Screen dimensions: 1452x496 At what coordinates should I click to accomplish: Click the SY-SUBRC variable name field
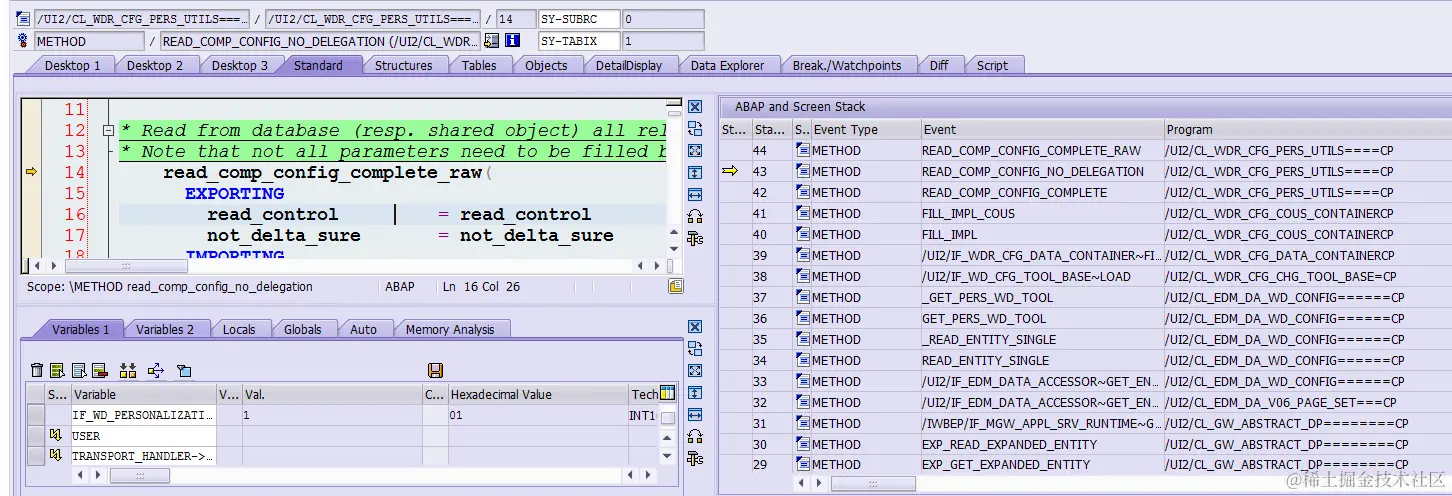578,19
